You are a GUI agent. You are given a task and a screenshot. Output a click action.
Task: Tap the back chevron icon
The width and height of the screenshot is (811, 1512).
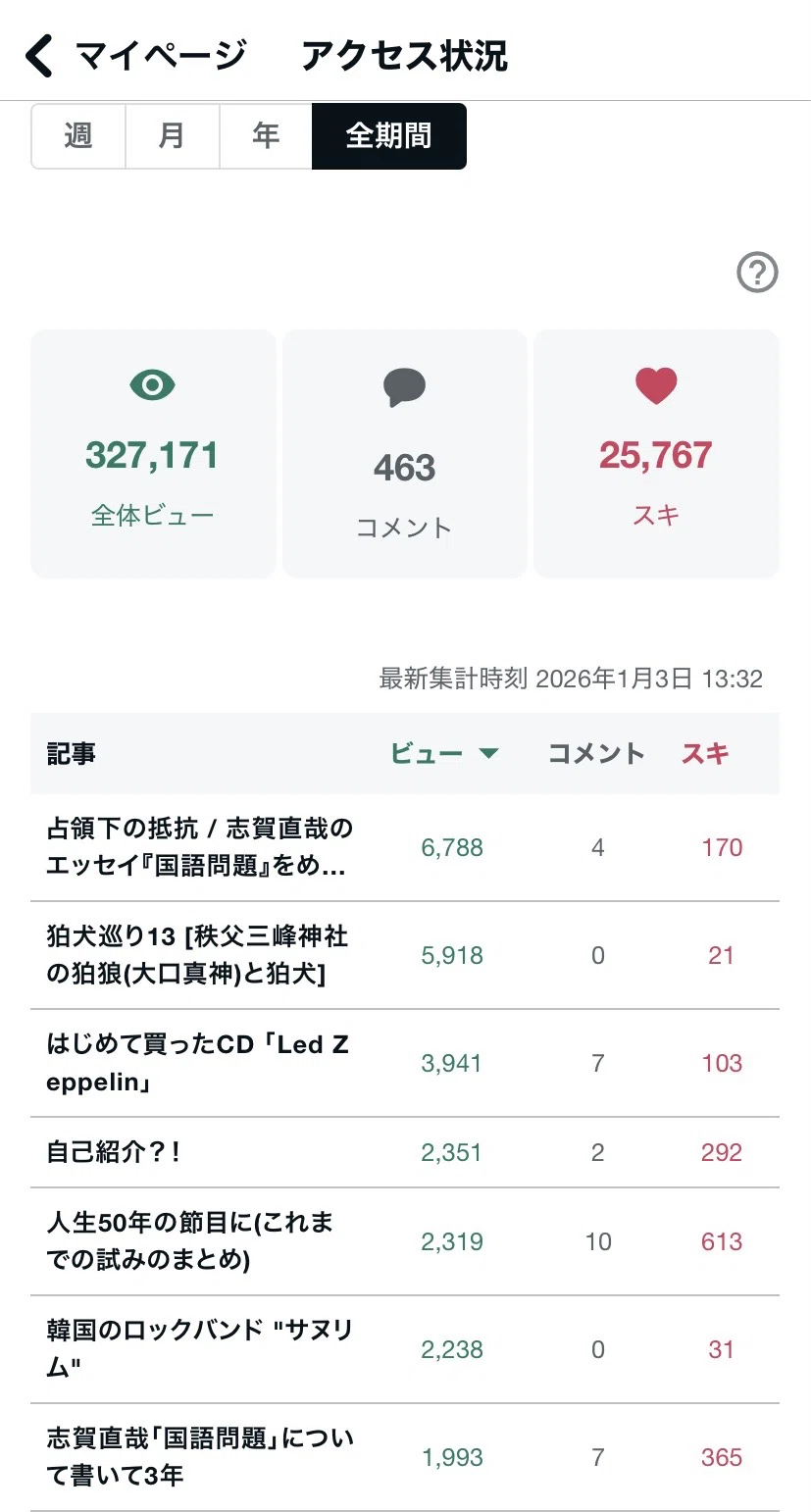(39, 56)
